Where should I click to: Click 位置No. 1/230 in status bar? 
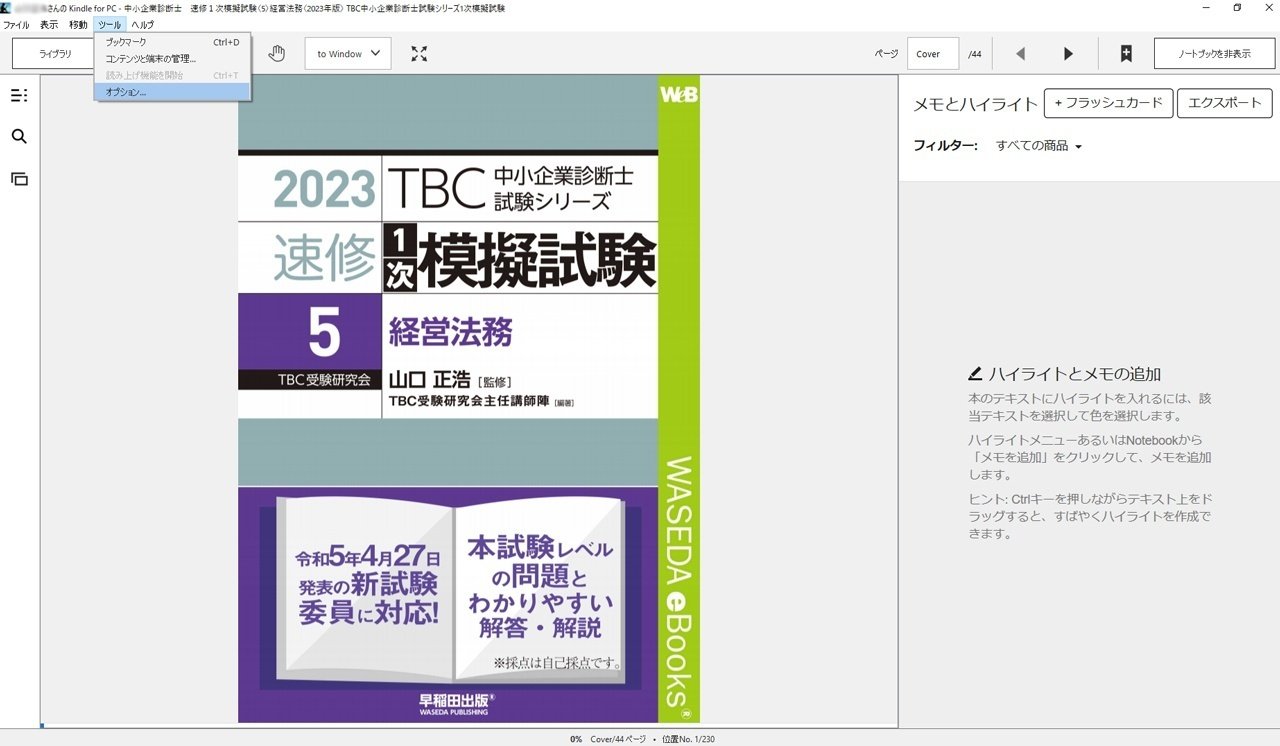coord(688,739)
